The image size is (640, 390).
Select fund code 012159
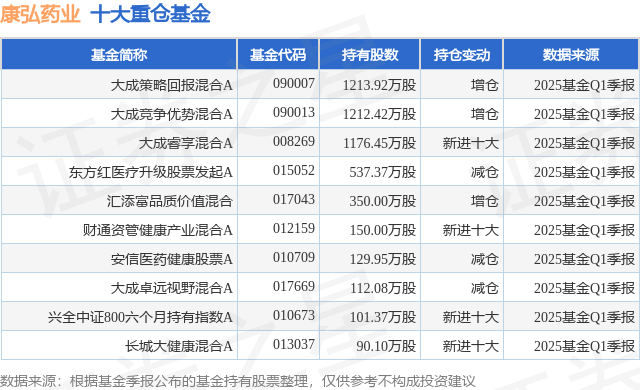(x=294, y=228)
